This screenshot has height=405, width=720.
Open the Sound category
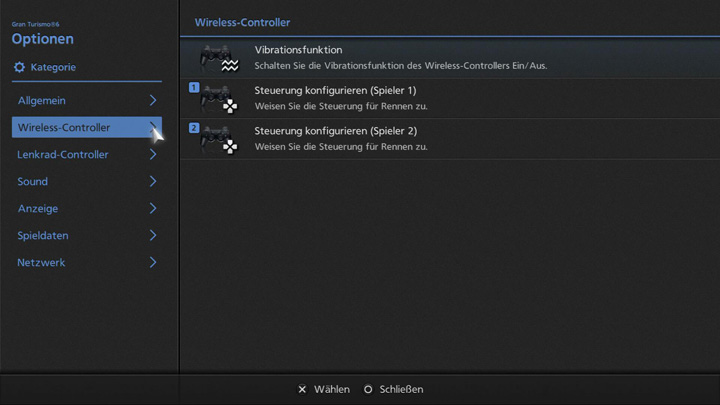coord(33,181)
